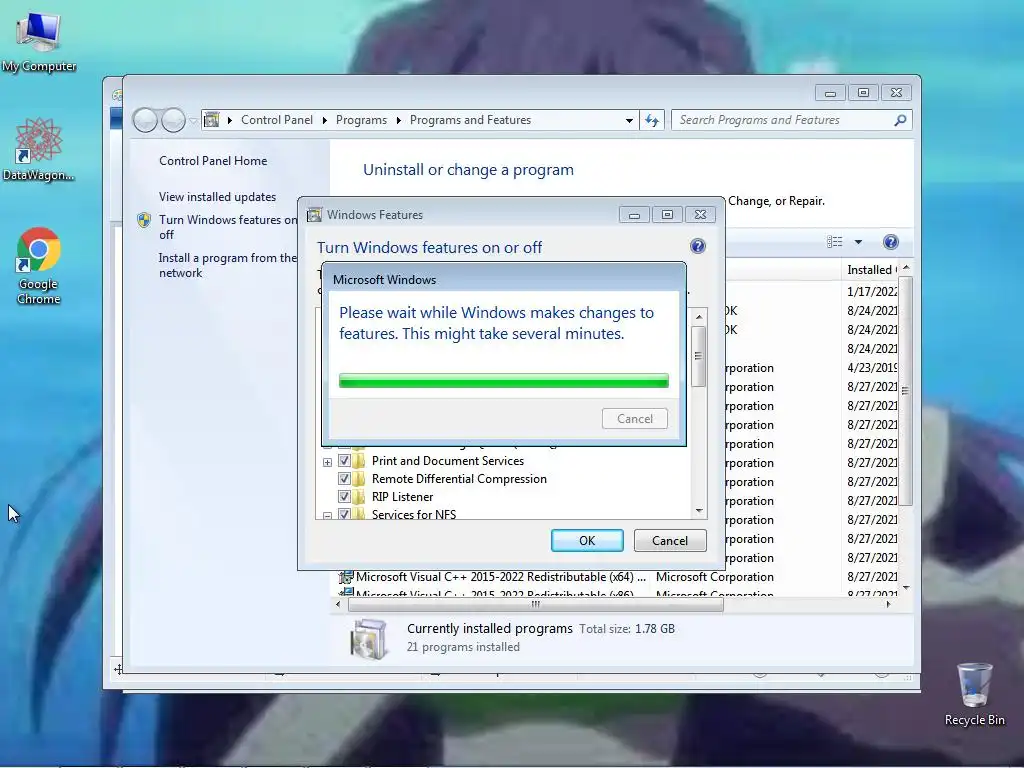Click the Print and Document Services label

(x=447, y=461)
